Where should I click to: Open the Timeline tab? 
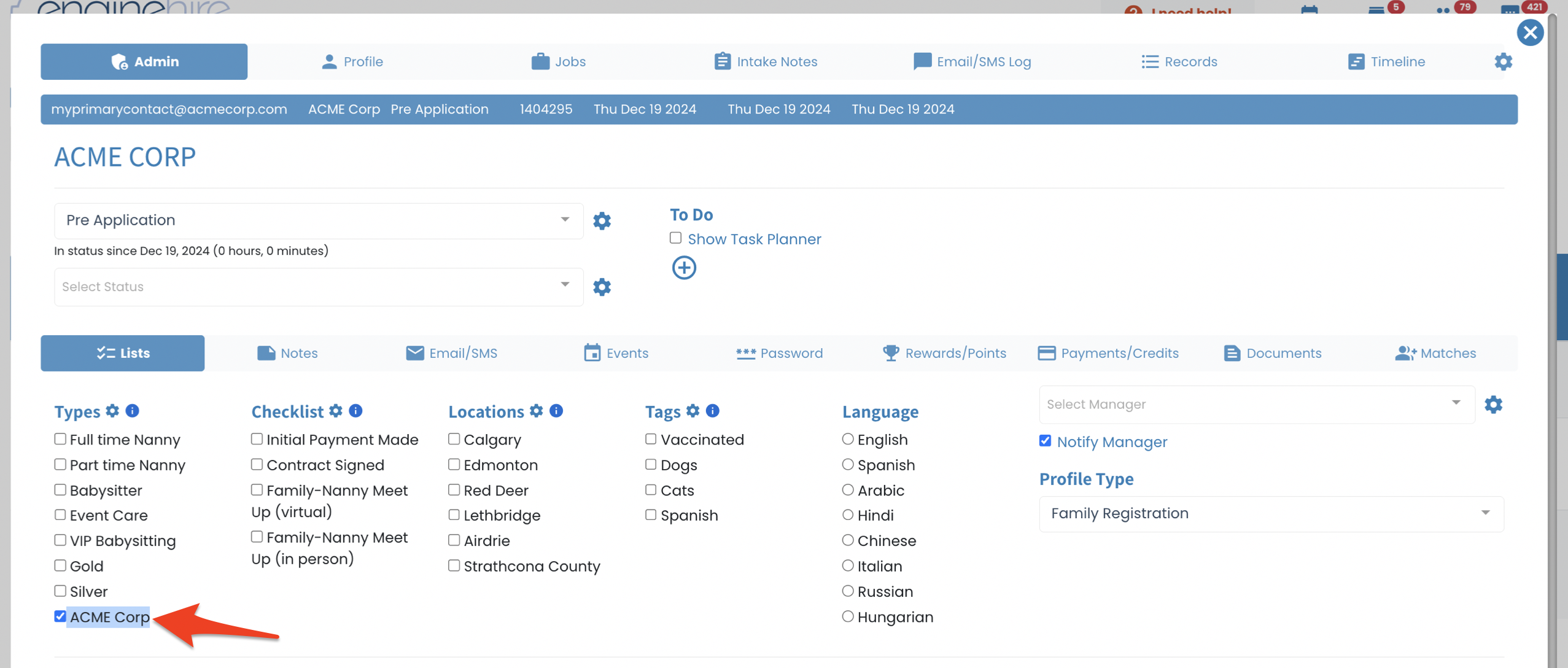(x=1386, y=61)
